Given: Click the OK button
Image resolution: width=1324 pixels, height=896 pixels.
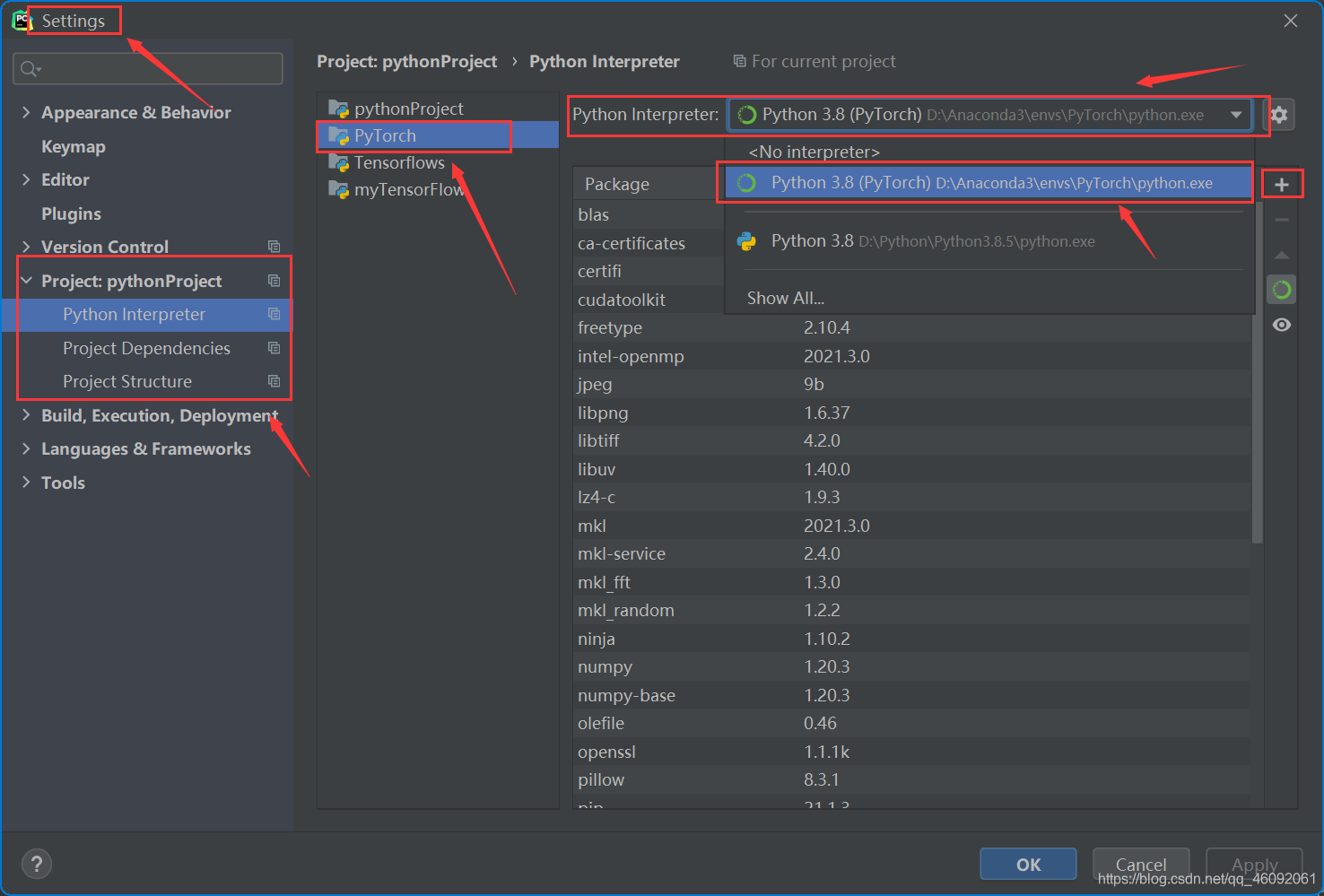Looking at the screenshot, I should click(1028, 865).
